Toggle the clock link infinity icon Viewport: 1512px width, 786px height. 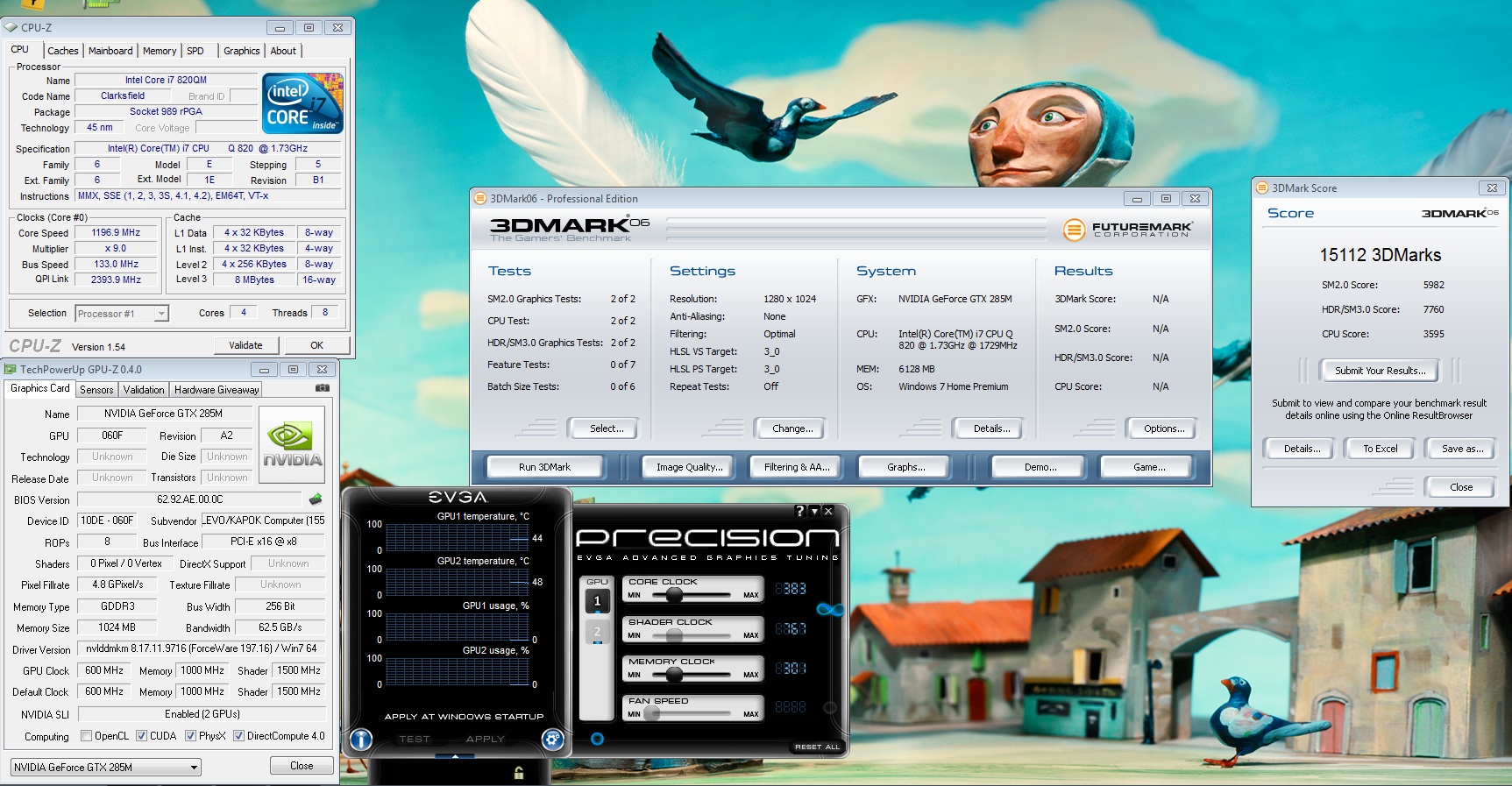tap(830, 609)
